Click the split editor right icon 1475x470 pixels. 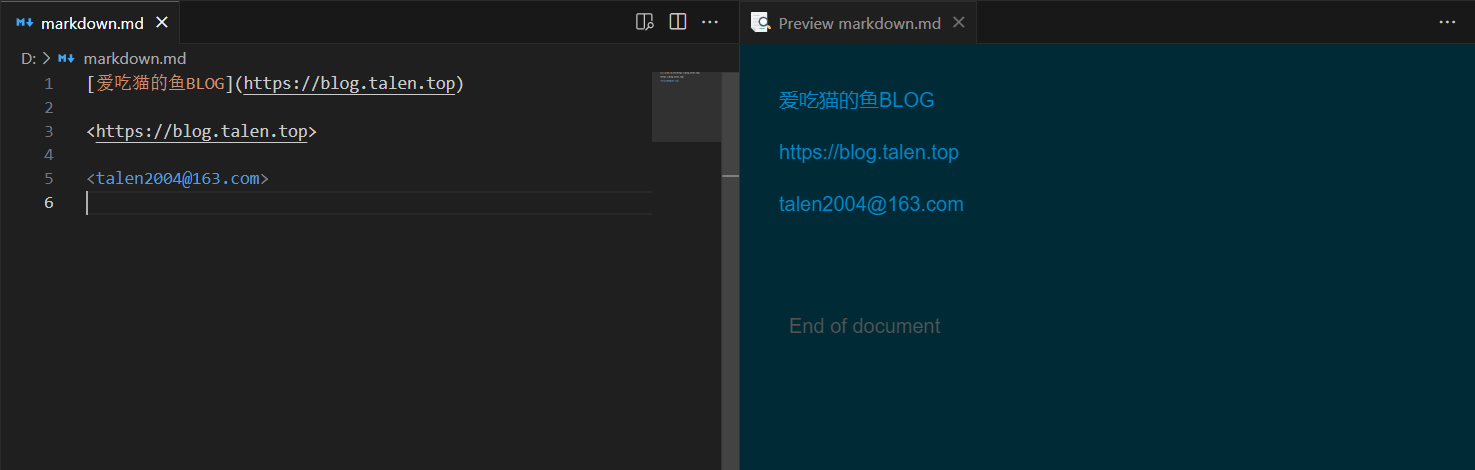[x=678, y=22]
